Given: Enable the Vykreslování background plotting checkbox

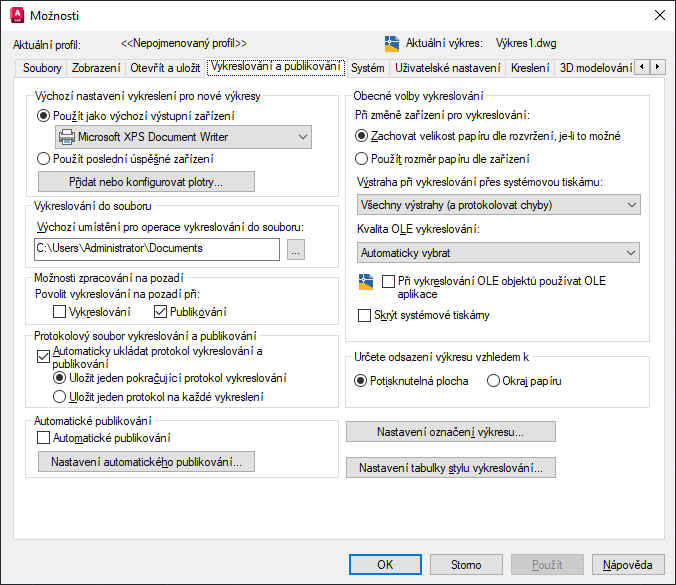Looking at the screenshot, I should click(60, 312).
